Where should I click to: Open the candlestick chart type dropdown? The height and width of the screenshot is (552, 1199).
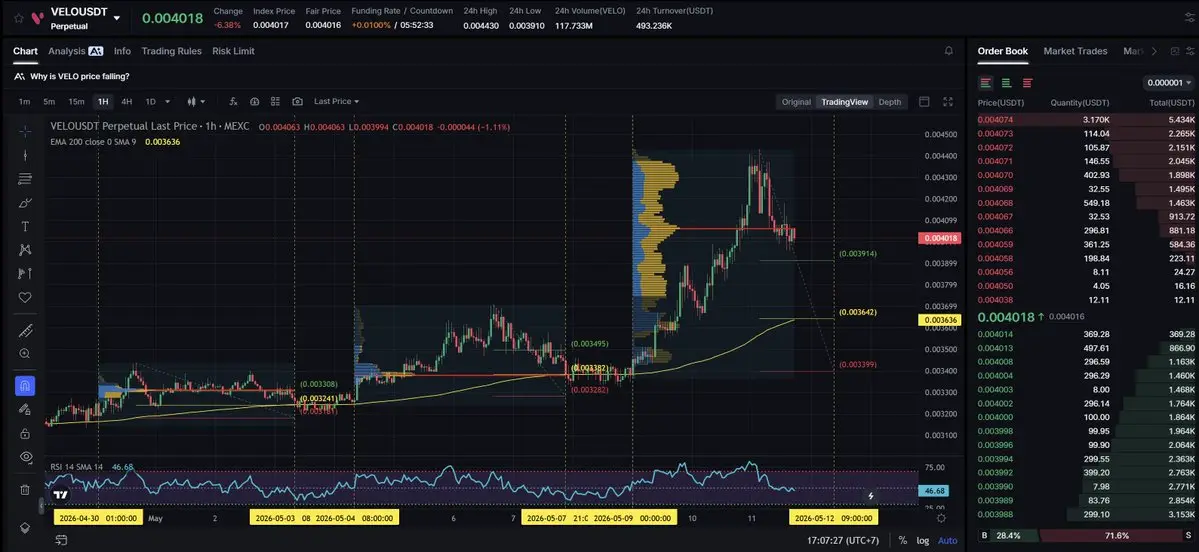point(197,102)
